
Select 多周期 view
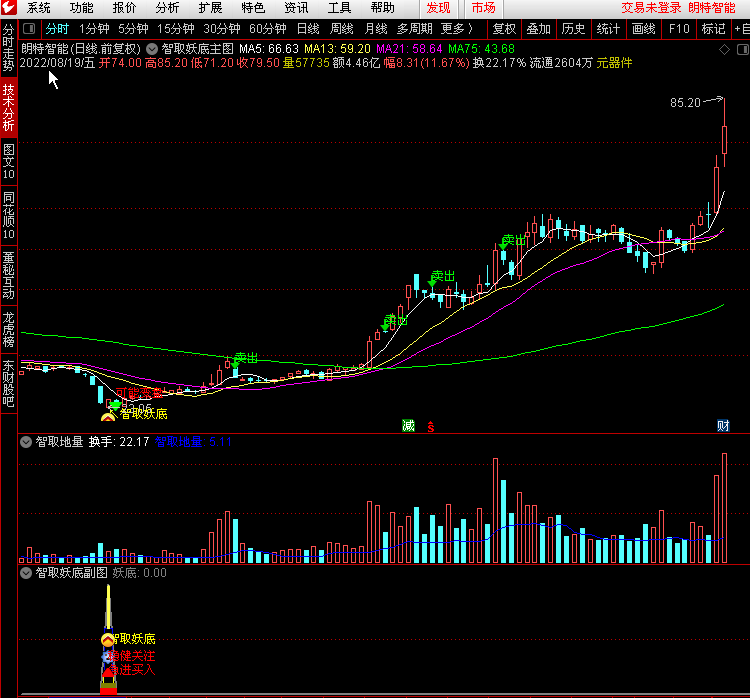tap(415, 29)
